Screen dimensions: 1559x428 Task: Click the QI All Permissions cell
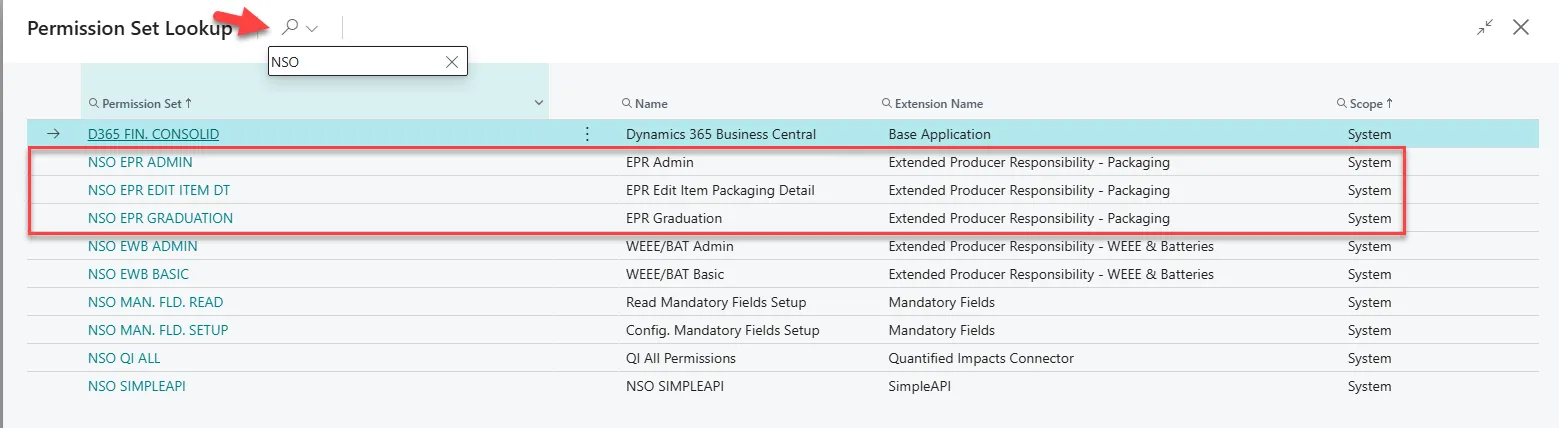pos(680,358)
